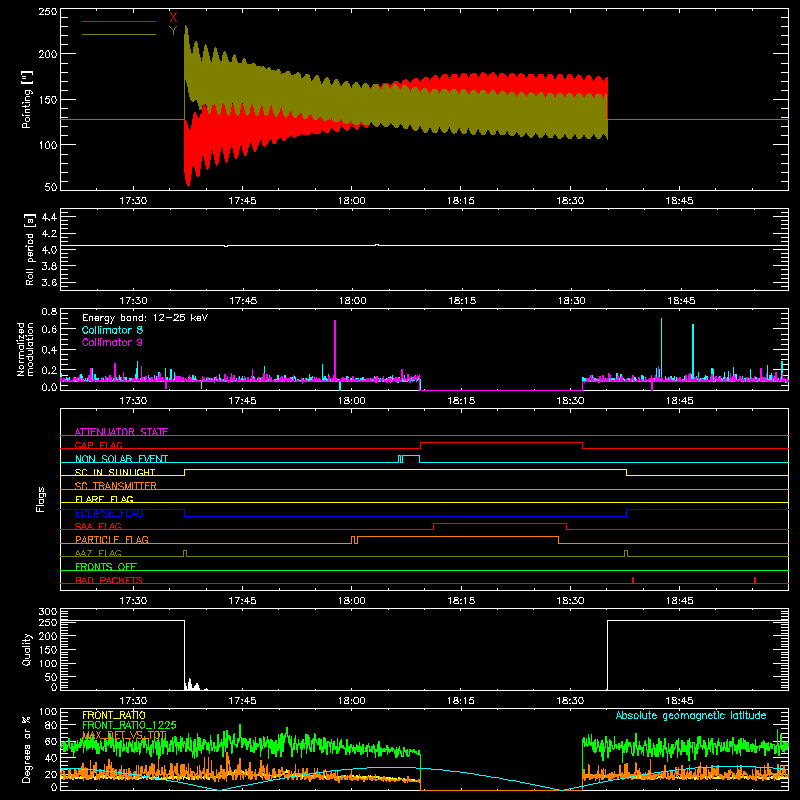Click the 'Degrees or %' axis title

pyautogui.click(x=27, y=750)
